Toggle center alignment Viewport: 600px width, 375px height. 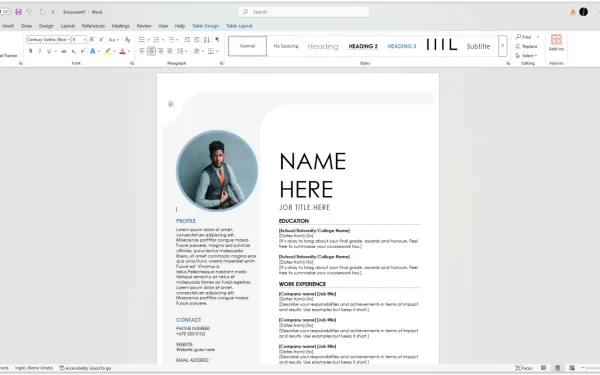pyautogui.click(x=151, y=51)
